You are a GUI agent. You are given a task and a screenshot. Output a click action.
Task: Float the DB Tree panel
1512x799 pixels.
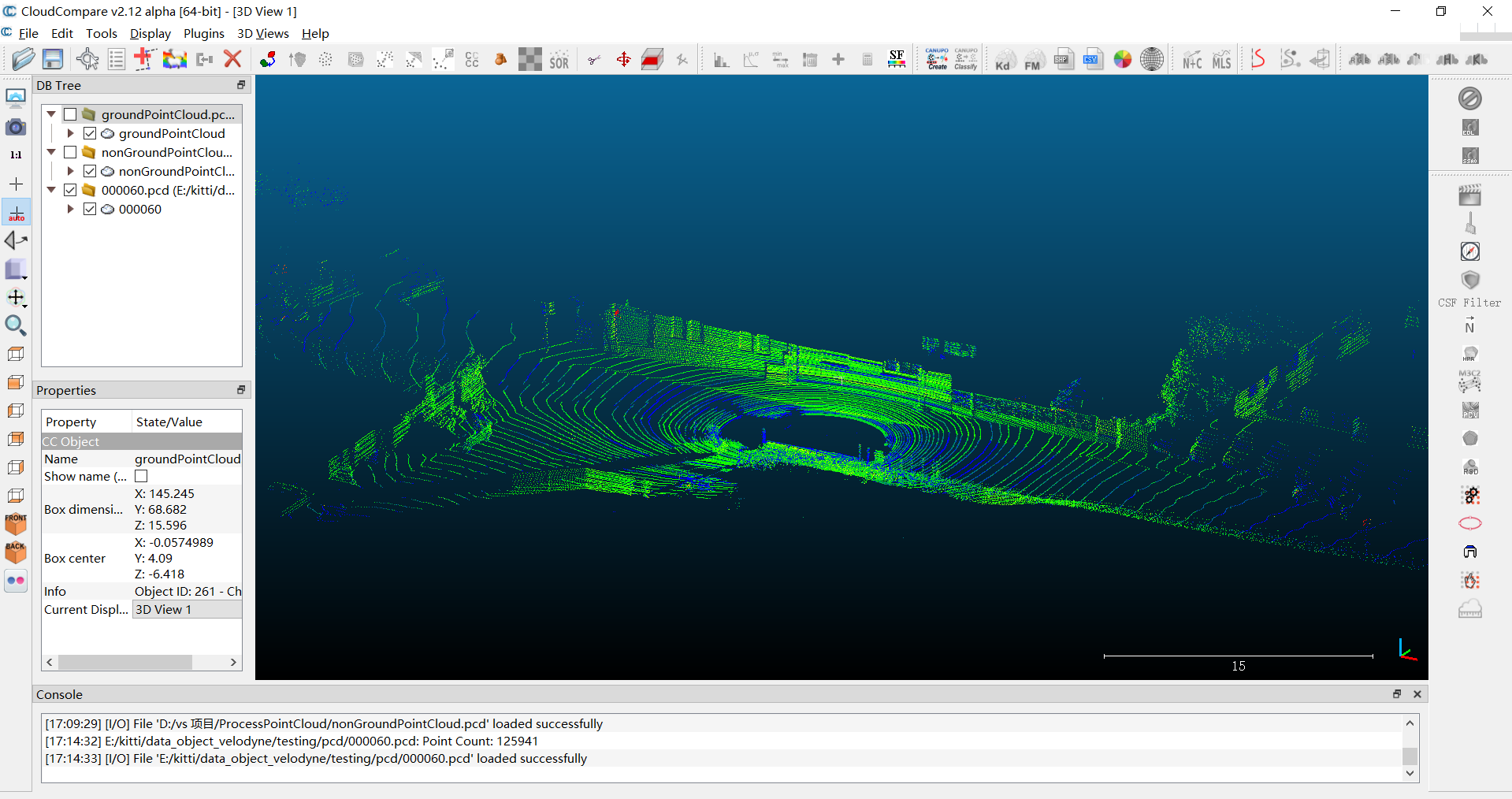click(x=241, y=85)
